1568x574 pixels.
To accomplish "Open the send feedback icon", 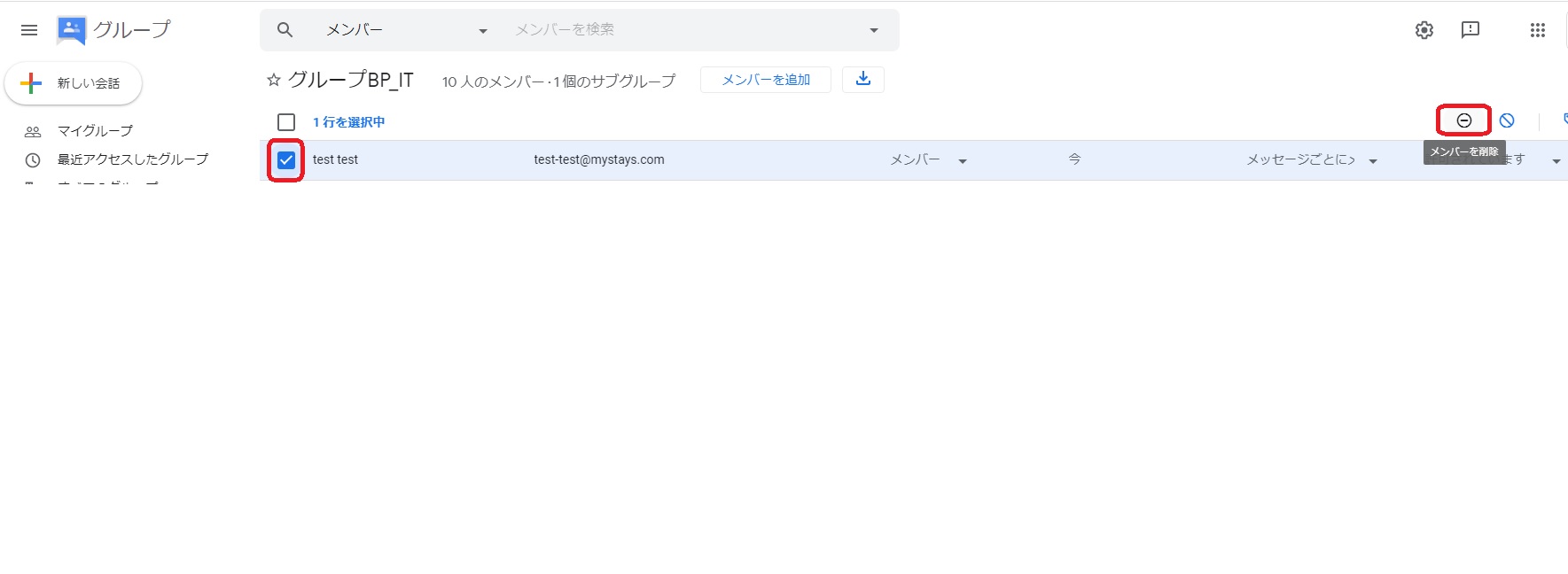I will pyautogui.click(x=1470, y=30).
